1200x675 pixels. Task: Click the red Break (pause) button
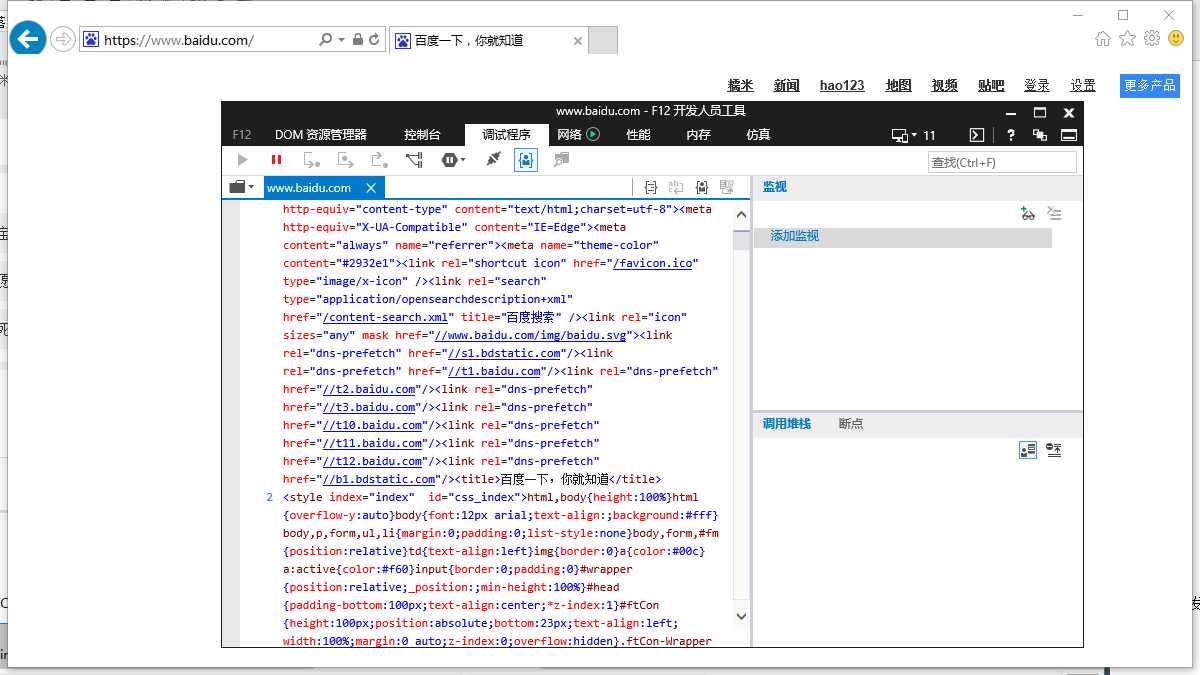[276, 160]
